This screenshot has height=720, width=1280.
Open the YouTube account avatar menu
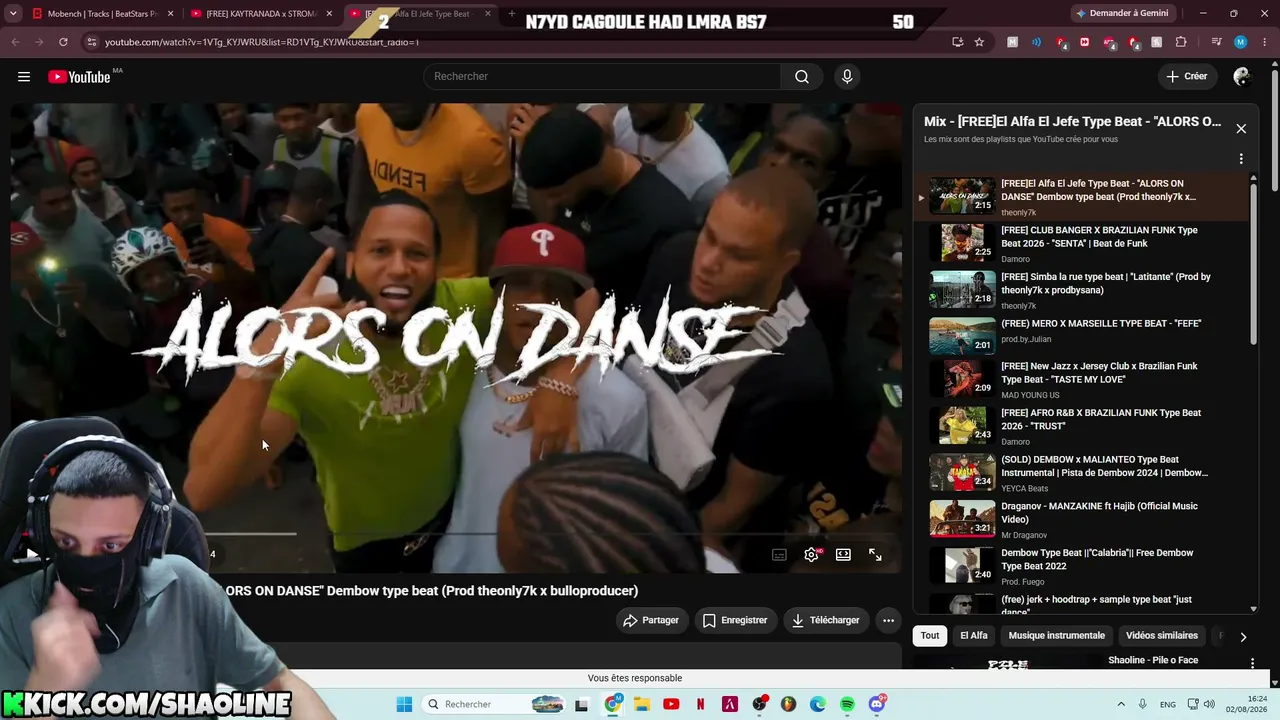pyautogui.click(x=1242, y=77)
